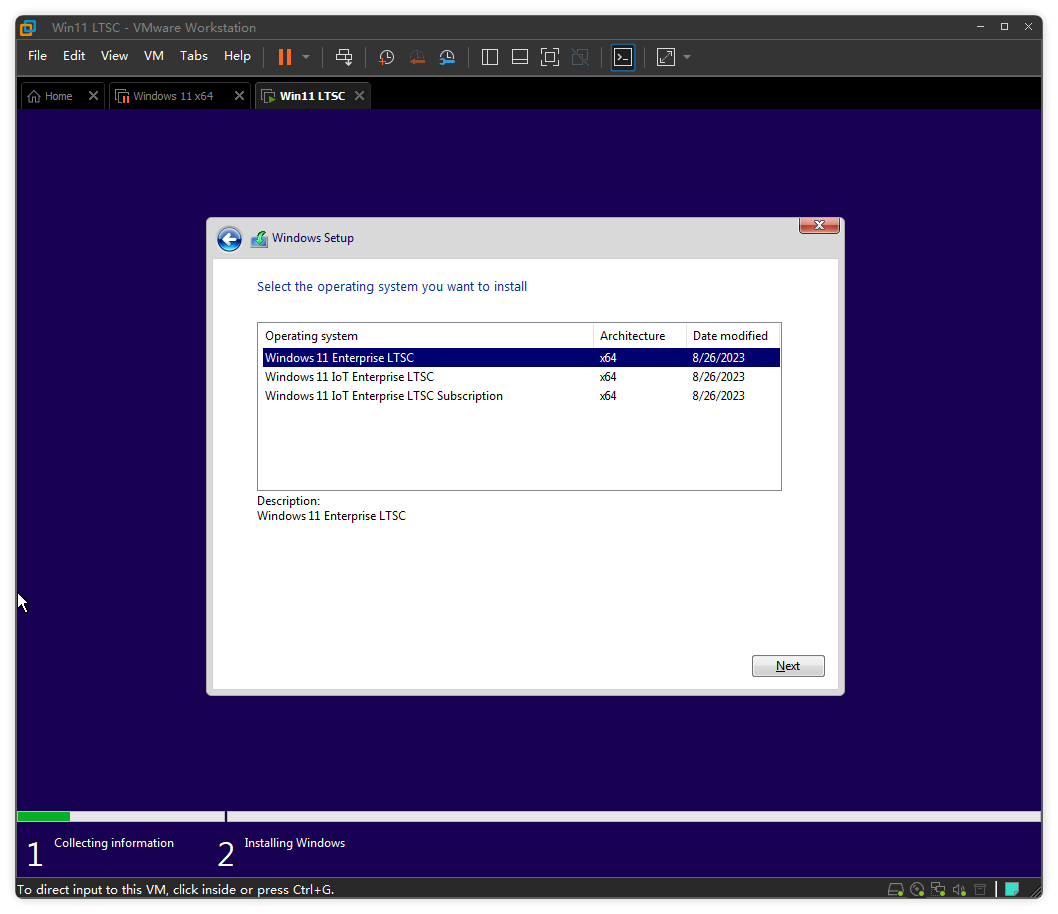Click the CD/DVD drive status icon

[x=917, y=889]
